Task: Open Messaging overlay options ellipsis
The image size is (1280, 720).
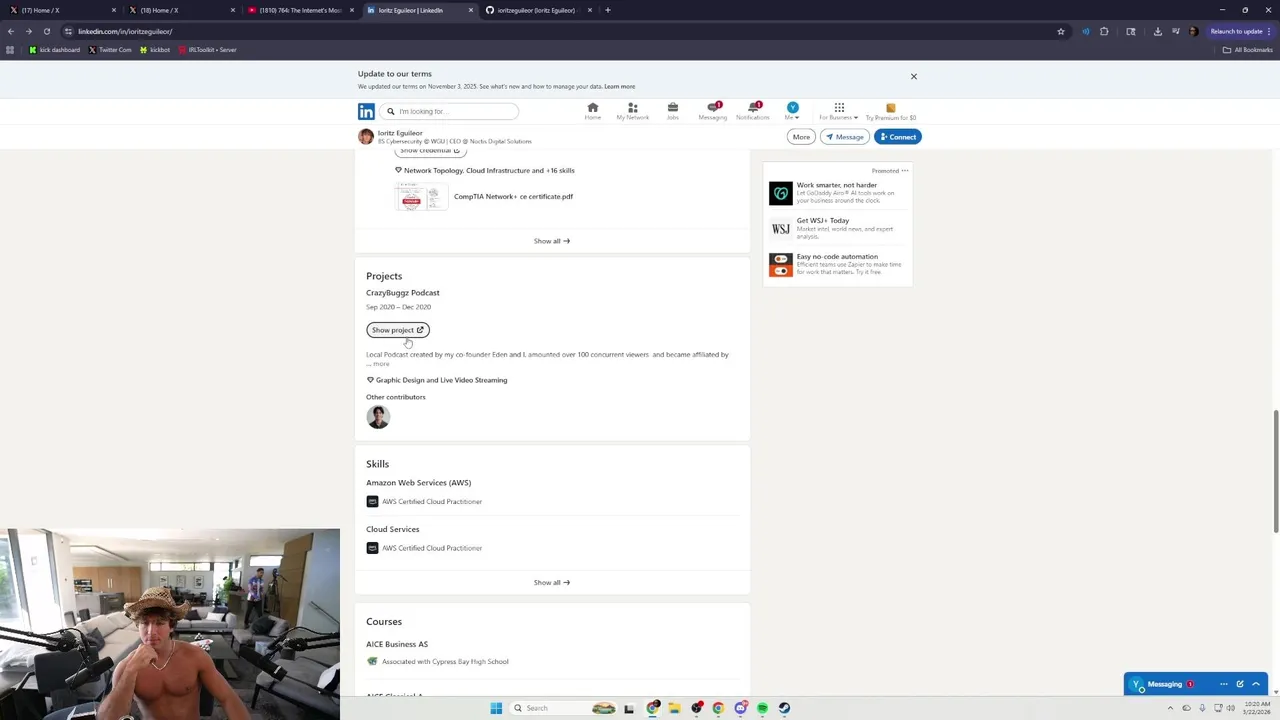Action: click(1223, 684)
